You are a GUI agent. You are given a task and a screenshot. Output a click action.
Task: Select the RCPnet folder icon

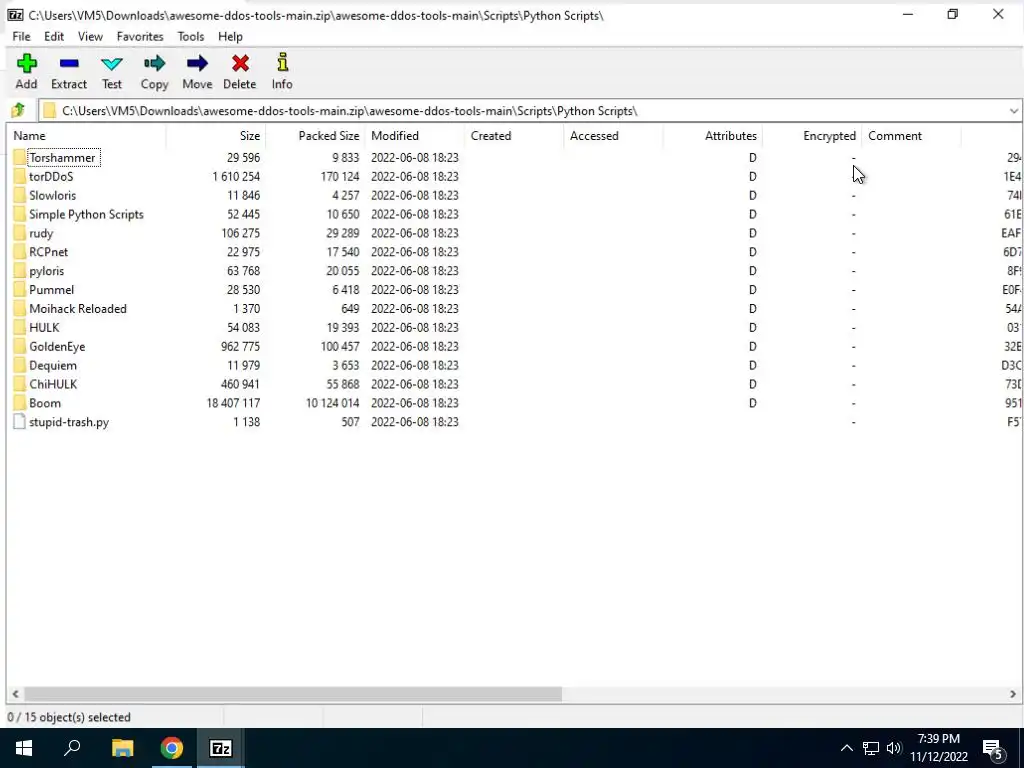[20, 252]
